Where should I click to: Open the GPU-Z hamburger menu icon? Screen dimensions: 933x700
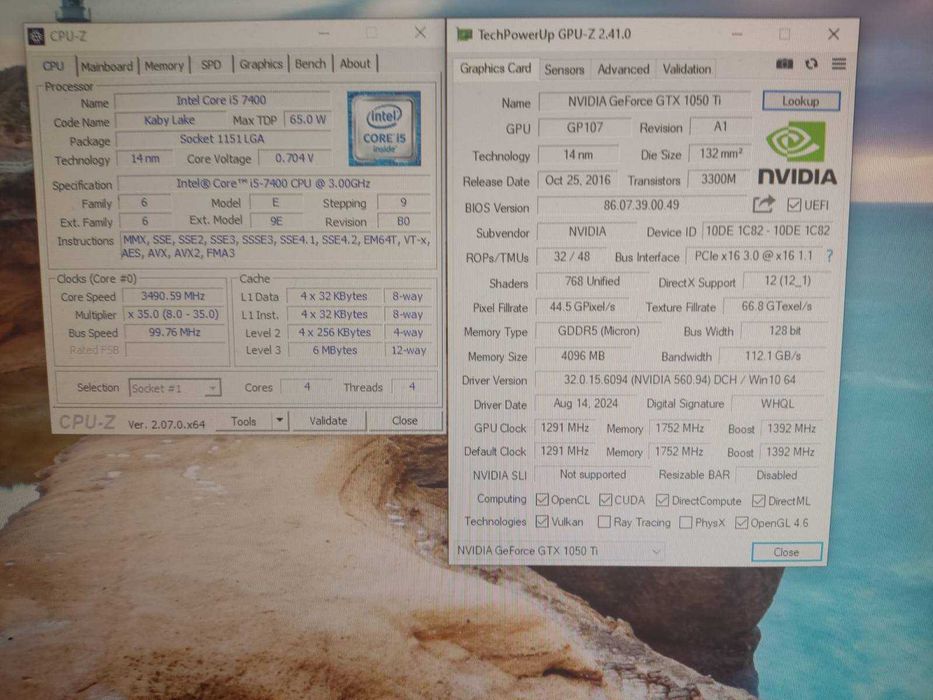coord(839,63)
